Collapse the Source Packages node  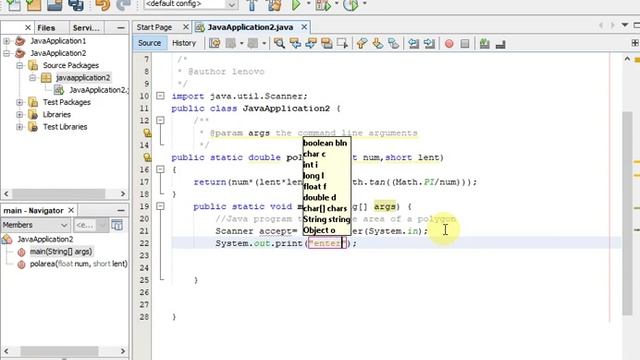click(x=20, y=65)
